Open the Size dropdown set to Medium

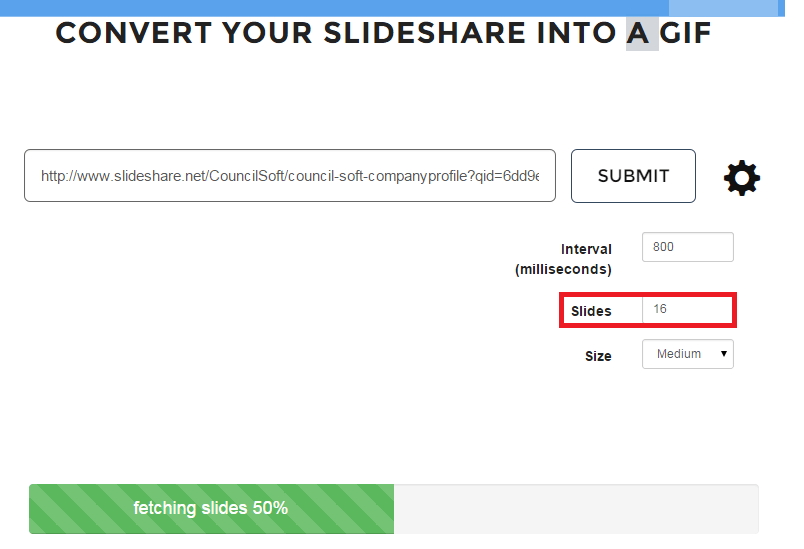coord(688,354)
